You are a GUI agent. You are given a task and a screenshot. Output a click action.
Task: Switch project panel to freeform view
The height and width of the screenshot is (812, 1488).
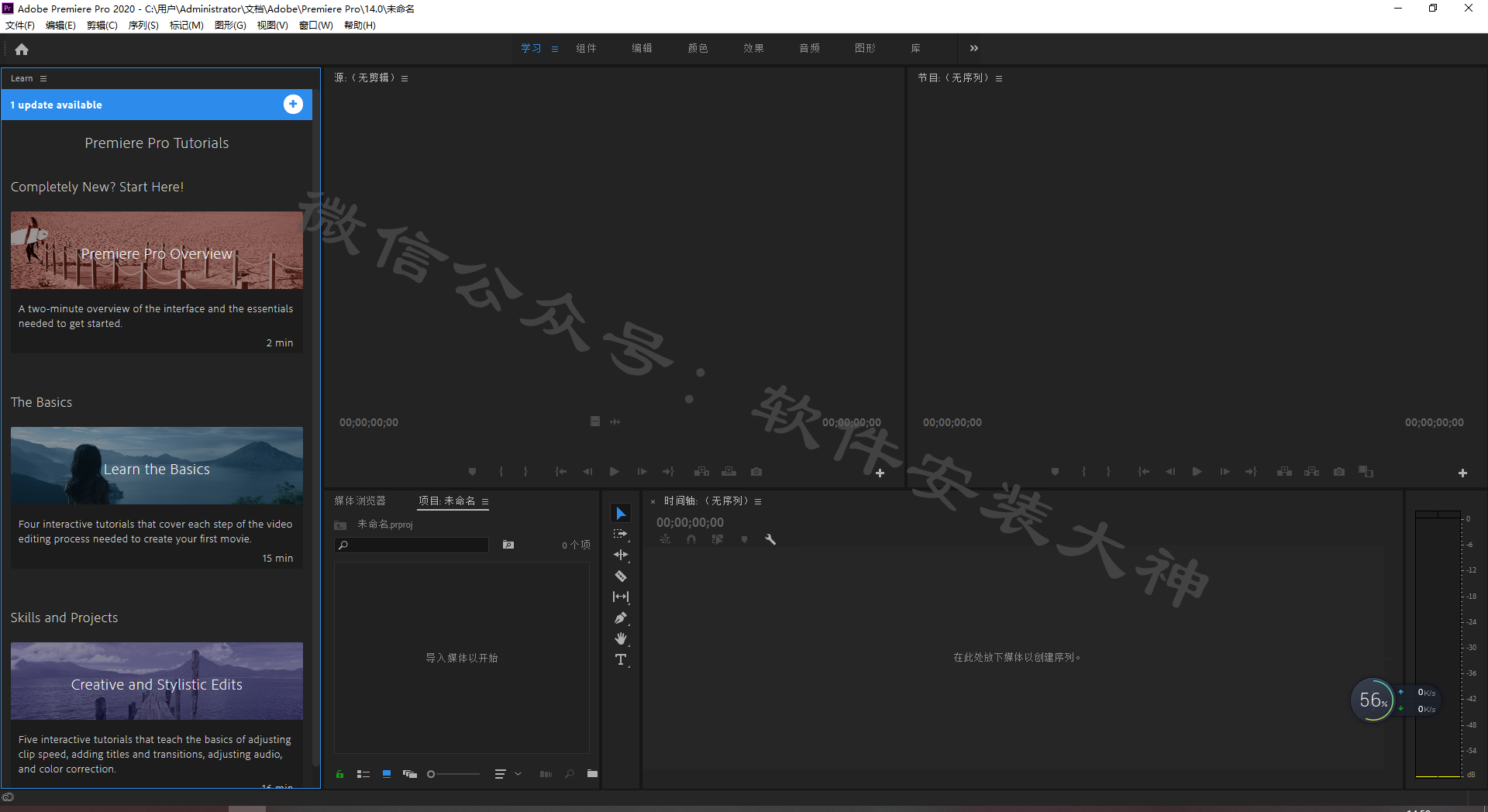pyautogui.click(x=410, y=774)
